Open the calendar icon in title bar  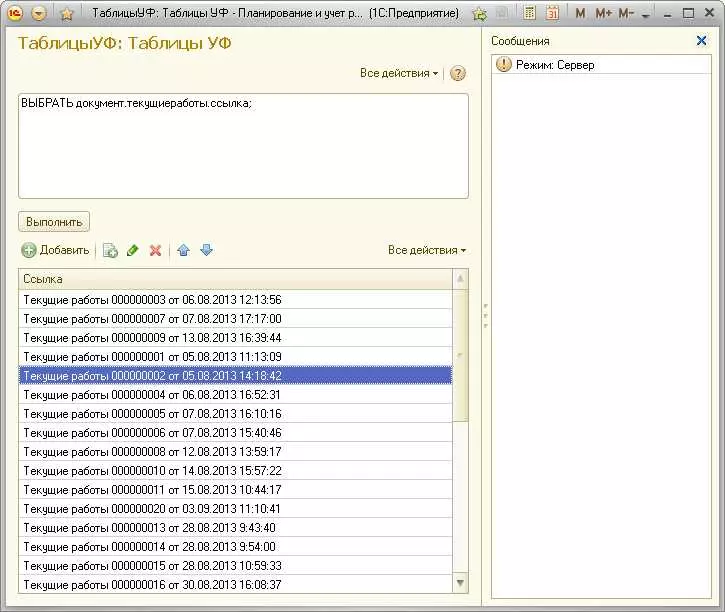click(552, 13)
